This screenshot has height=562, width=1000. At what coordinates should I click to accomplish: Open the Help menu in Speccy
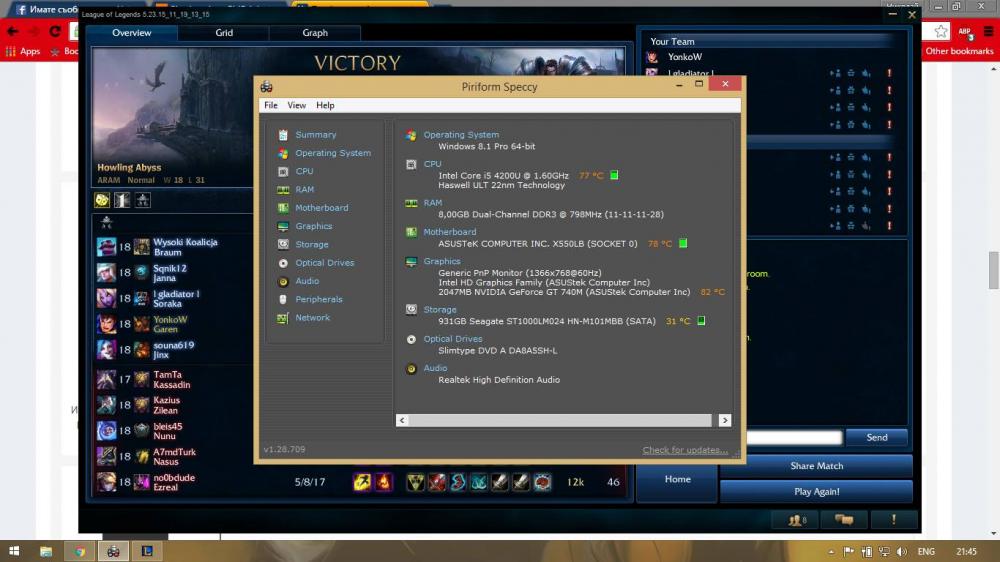(325, 105)
